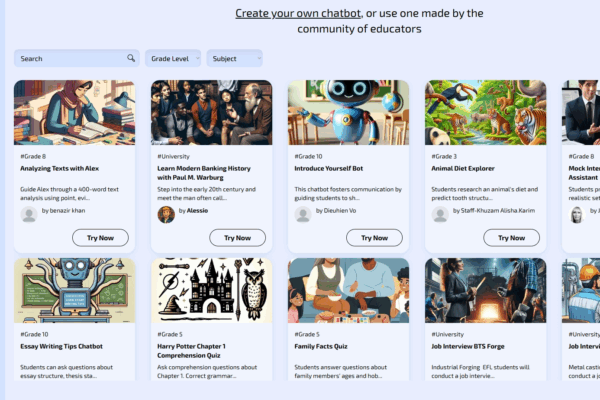Follow the Create your own chatbot link

click(298, 13)
